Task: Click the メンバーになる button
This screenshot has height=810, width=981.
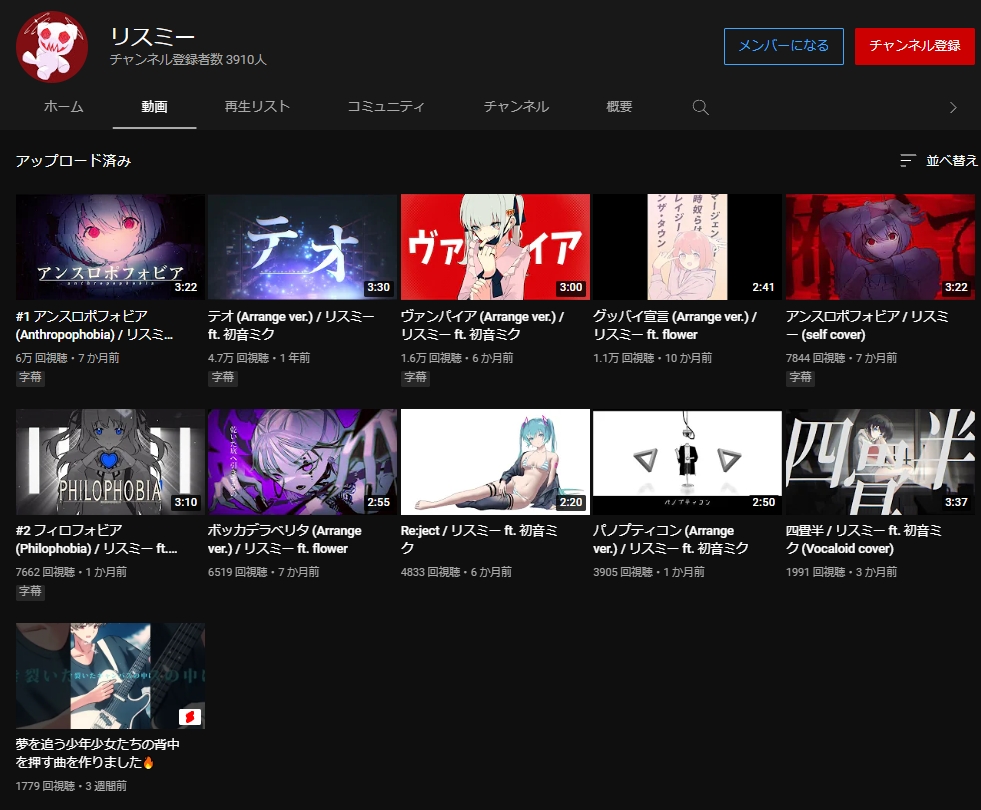Action: (783, 46)
